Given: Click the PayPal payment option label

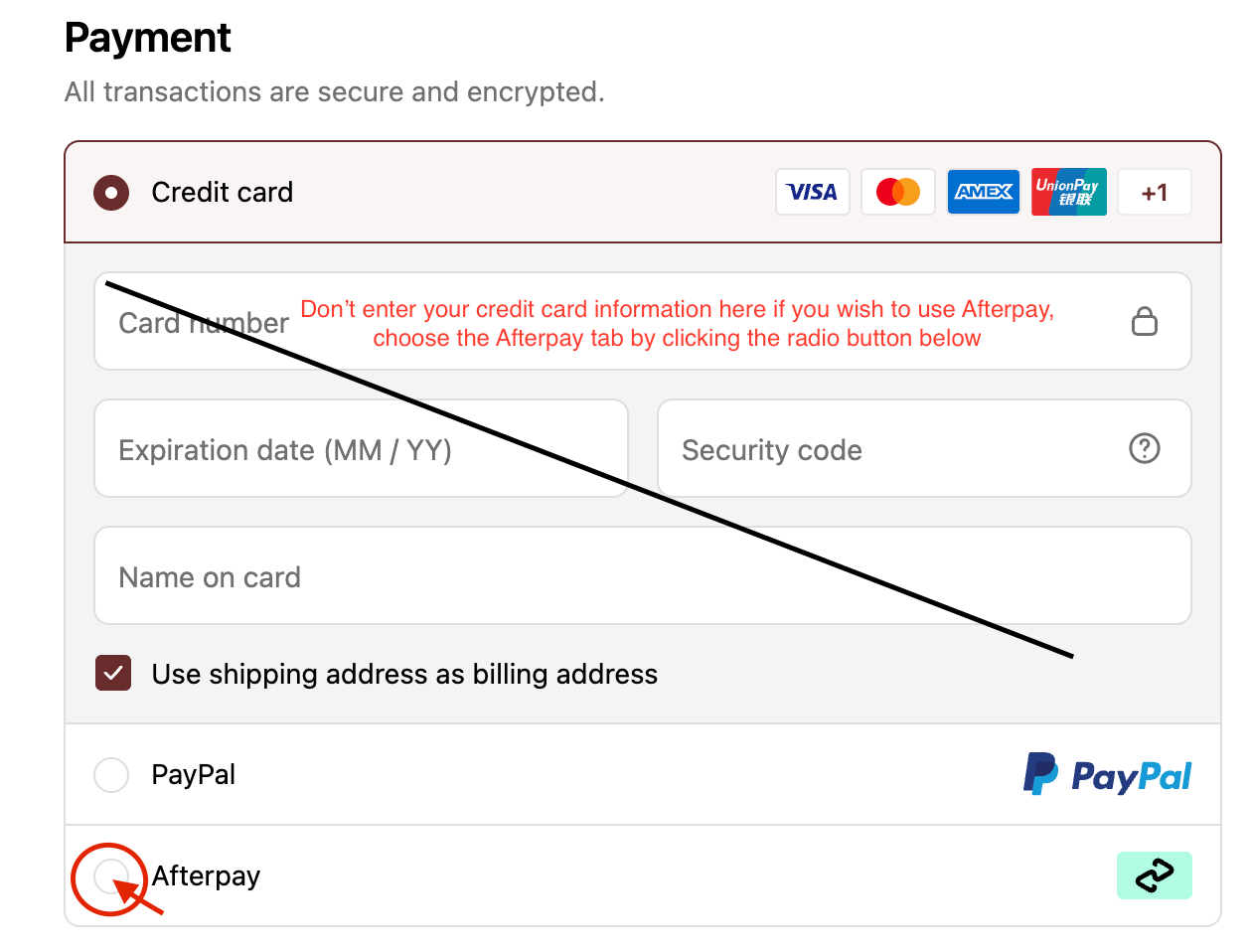Looking at the screenshot, I should [x=194, y=775].
